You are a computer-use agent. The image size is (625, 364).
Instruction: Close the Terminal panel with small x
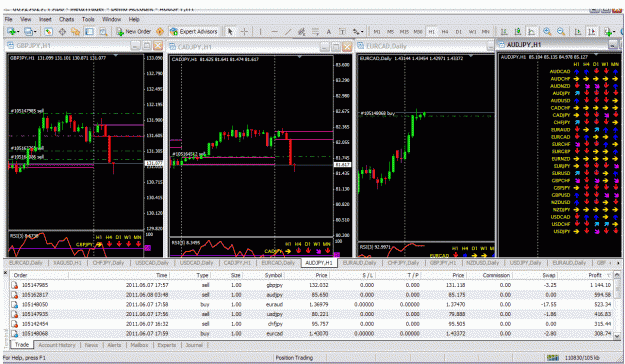tap(5, 273)
